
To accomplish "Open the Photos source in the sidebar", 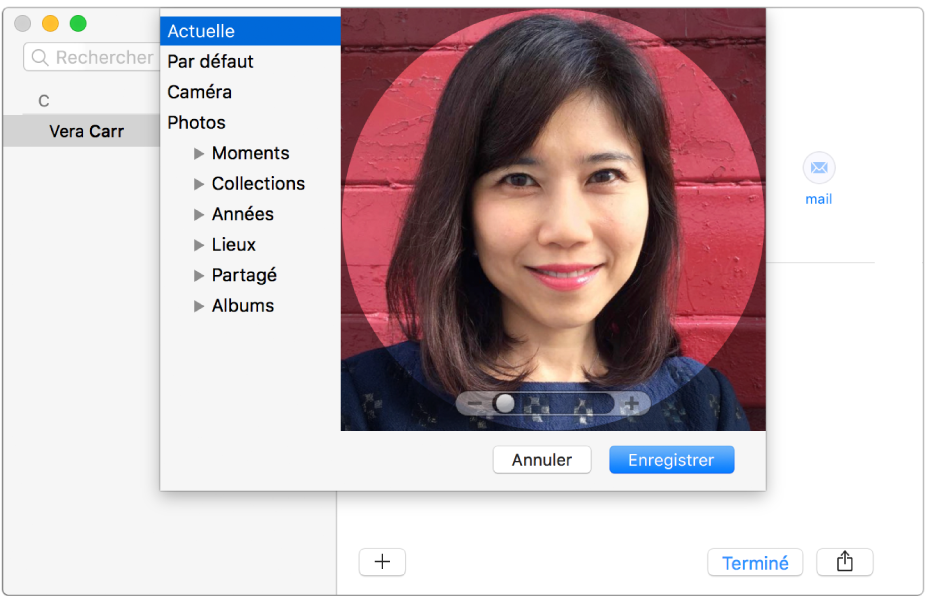I will [x=196, y=122].
